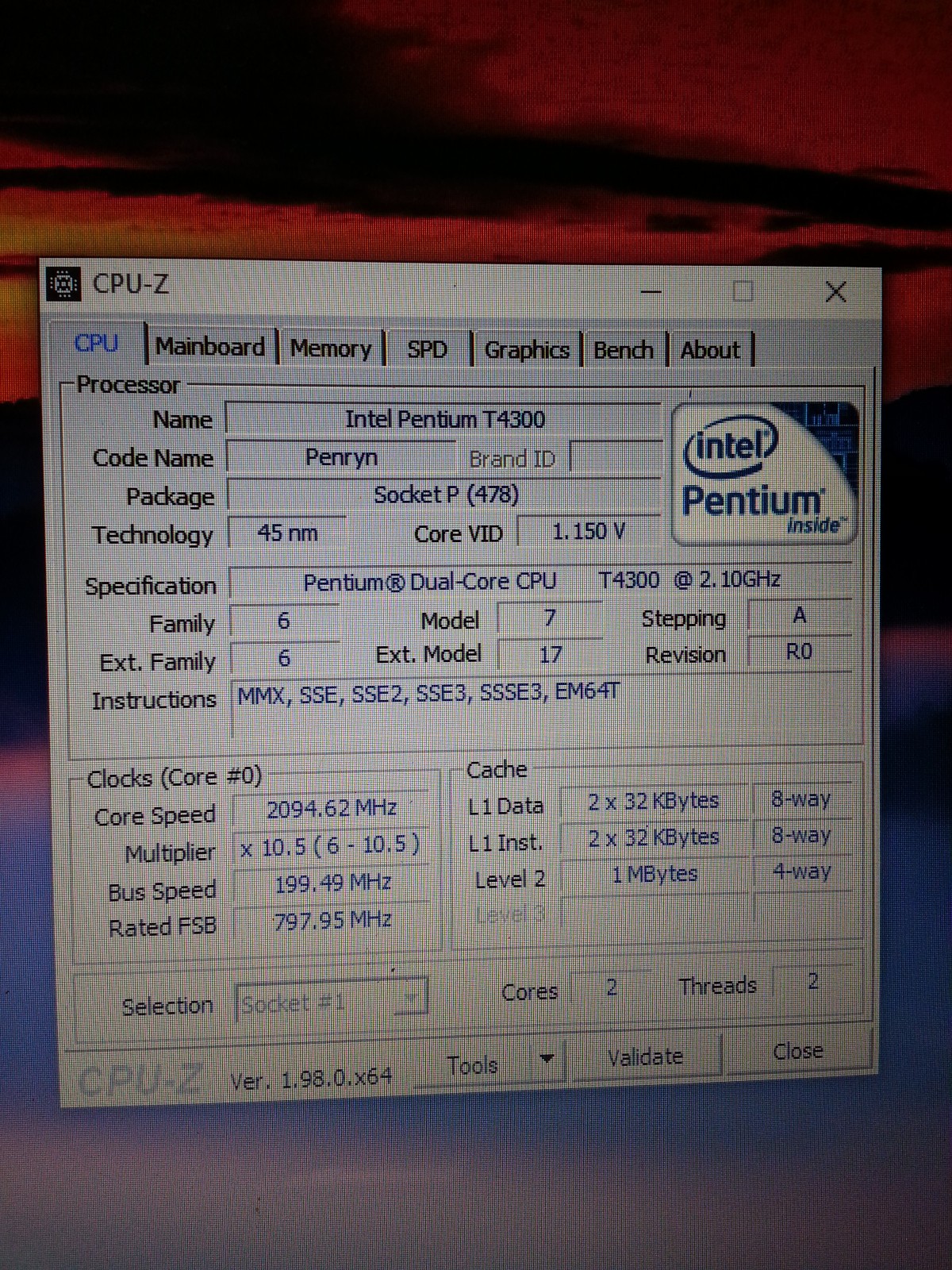The height and width of the screenshot is (1270, 952).
Task: Click the disabled maximize button
Action: 743,292
